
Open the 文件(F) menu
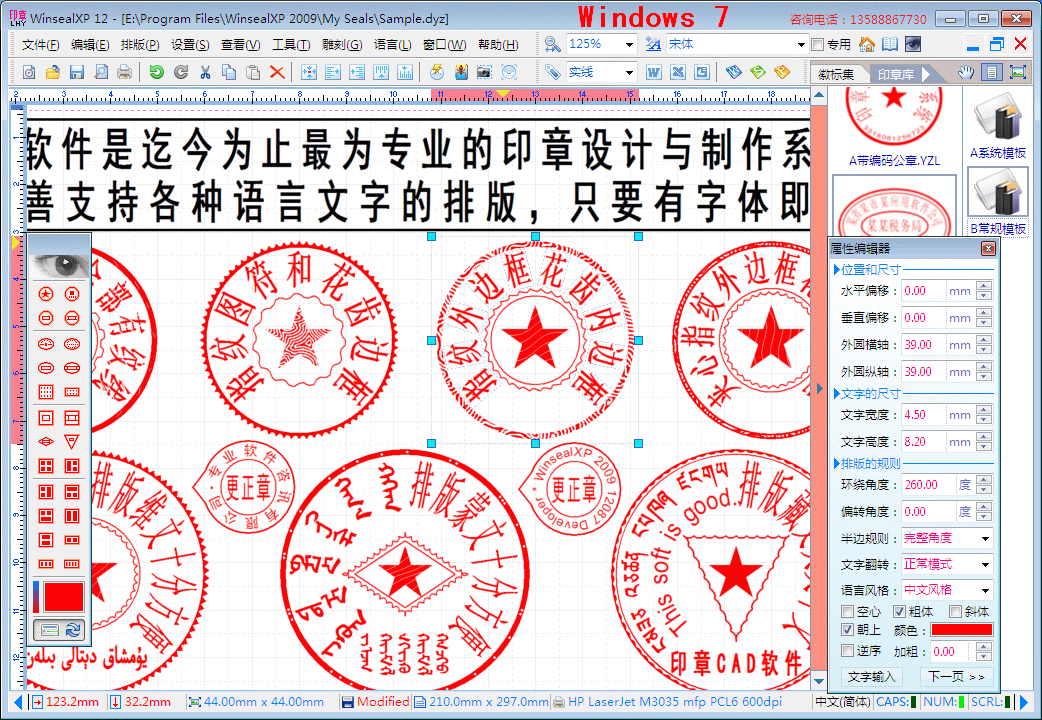tap(41, 45)
